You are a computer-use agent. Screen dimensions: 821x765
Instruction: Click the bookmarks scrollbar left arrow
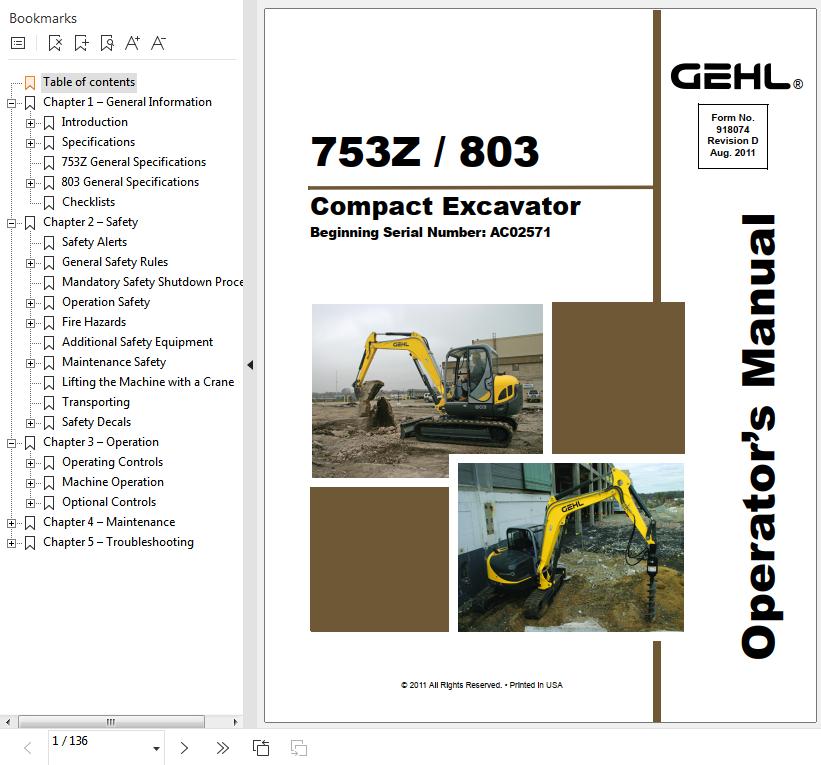[x=7, y=722]
